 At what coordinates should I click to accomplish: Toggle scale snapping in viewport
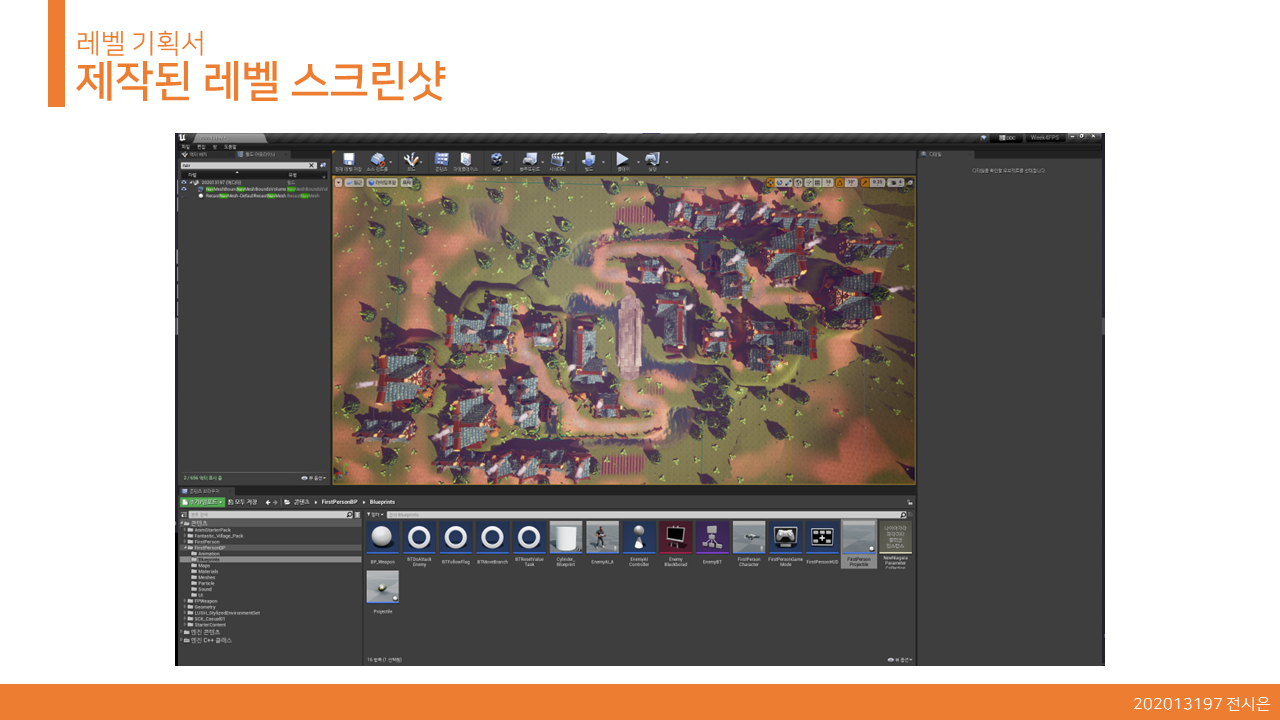click(865, 183)
